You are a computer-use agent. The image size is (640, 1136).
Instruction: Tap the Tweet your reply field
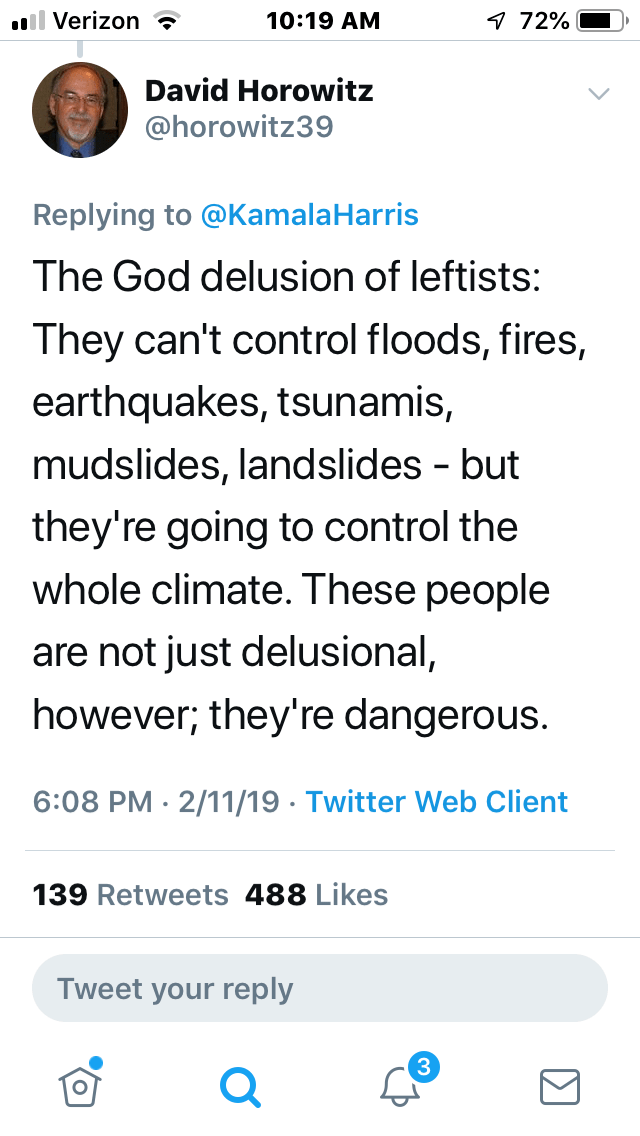(320, 989)
